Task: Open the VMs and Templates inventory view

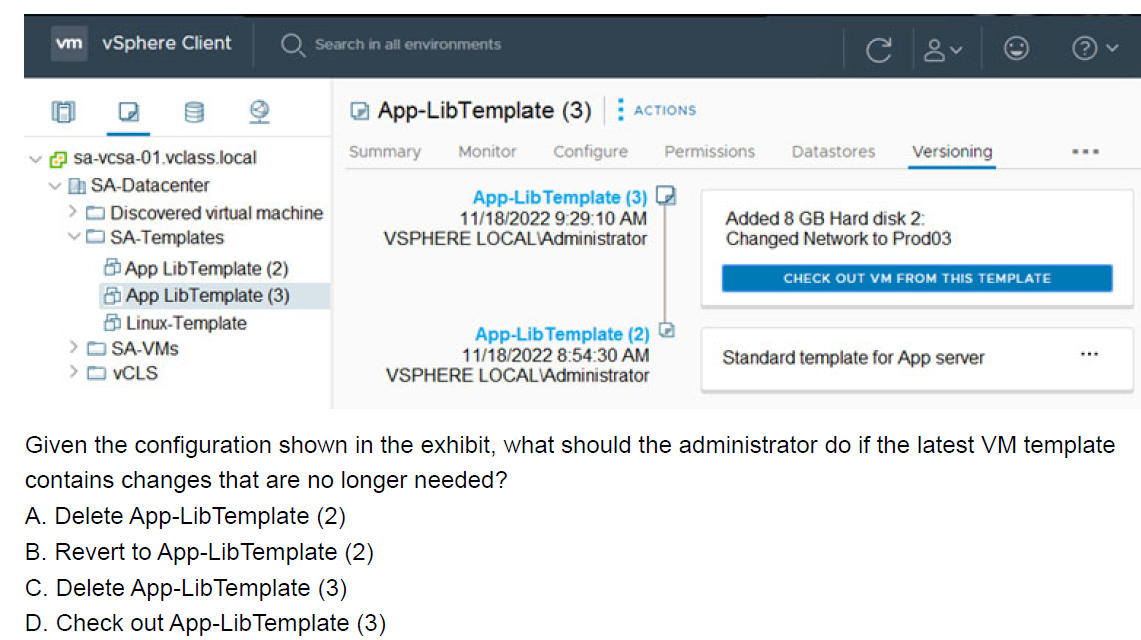Action: (x=128, y=112)
